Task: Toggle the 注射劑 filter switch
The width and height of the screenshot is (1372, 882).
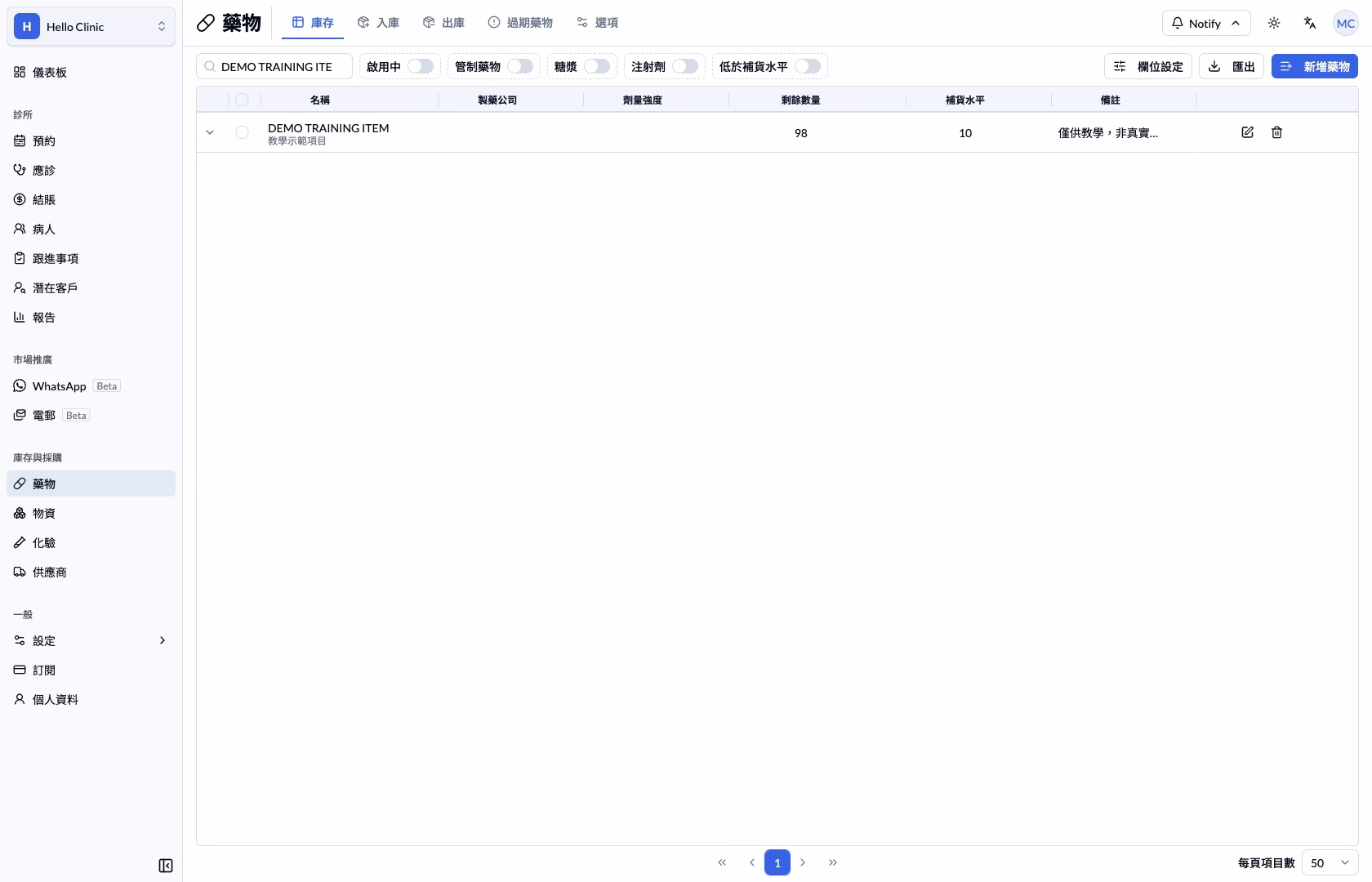Action: tap(685, 66)
